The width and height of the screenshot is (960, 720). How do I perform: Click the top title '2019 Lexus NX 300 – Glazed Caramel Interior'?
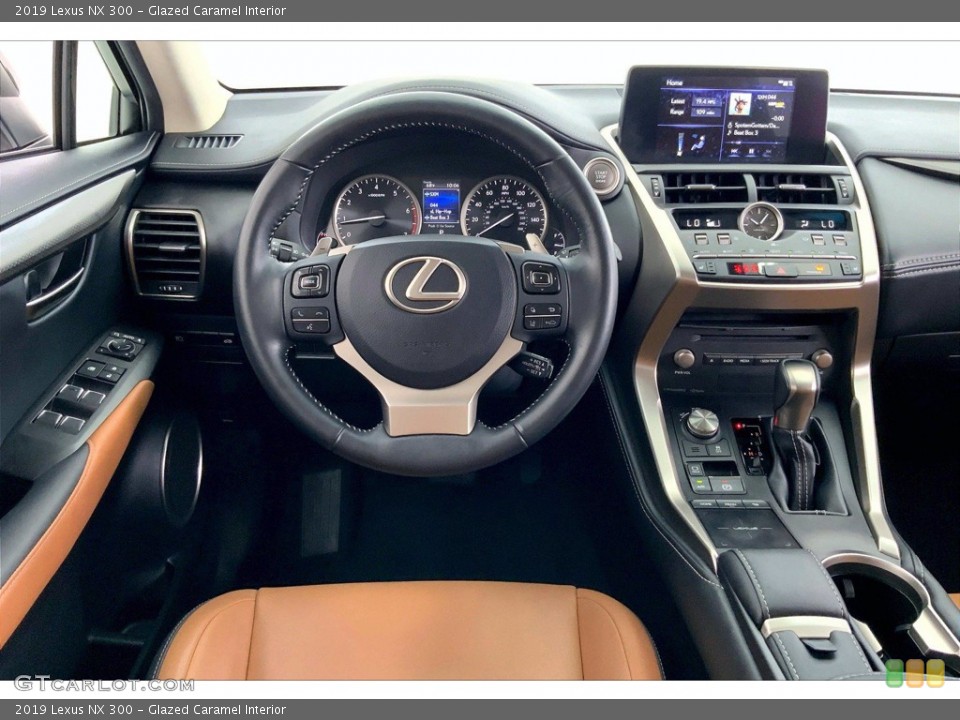tap(150, 10)
